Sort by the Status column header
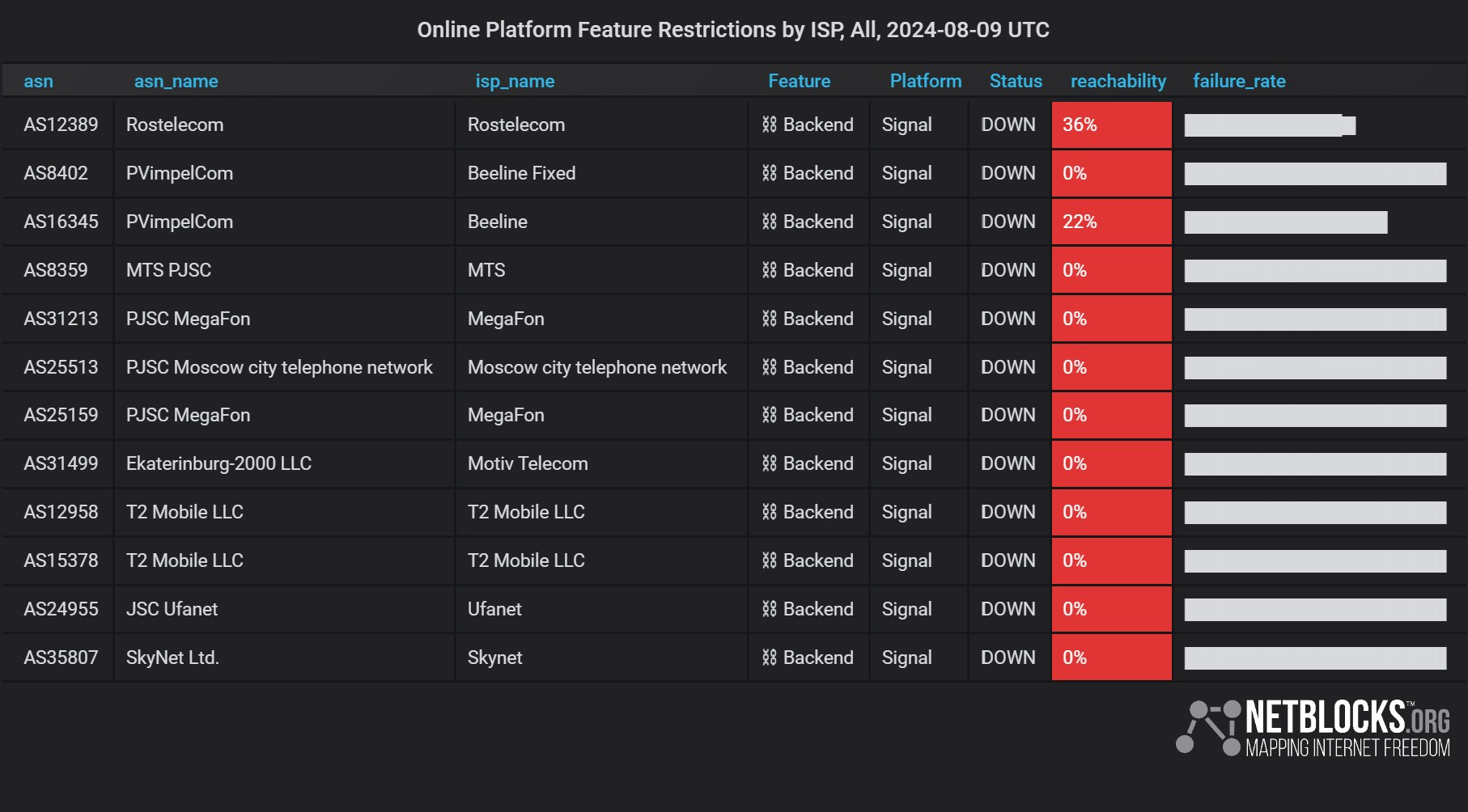This screenshot has height=812, width=1468. point(1016,81)
